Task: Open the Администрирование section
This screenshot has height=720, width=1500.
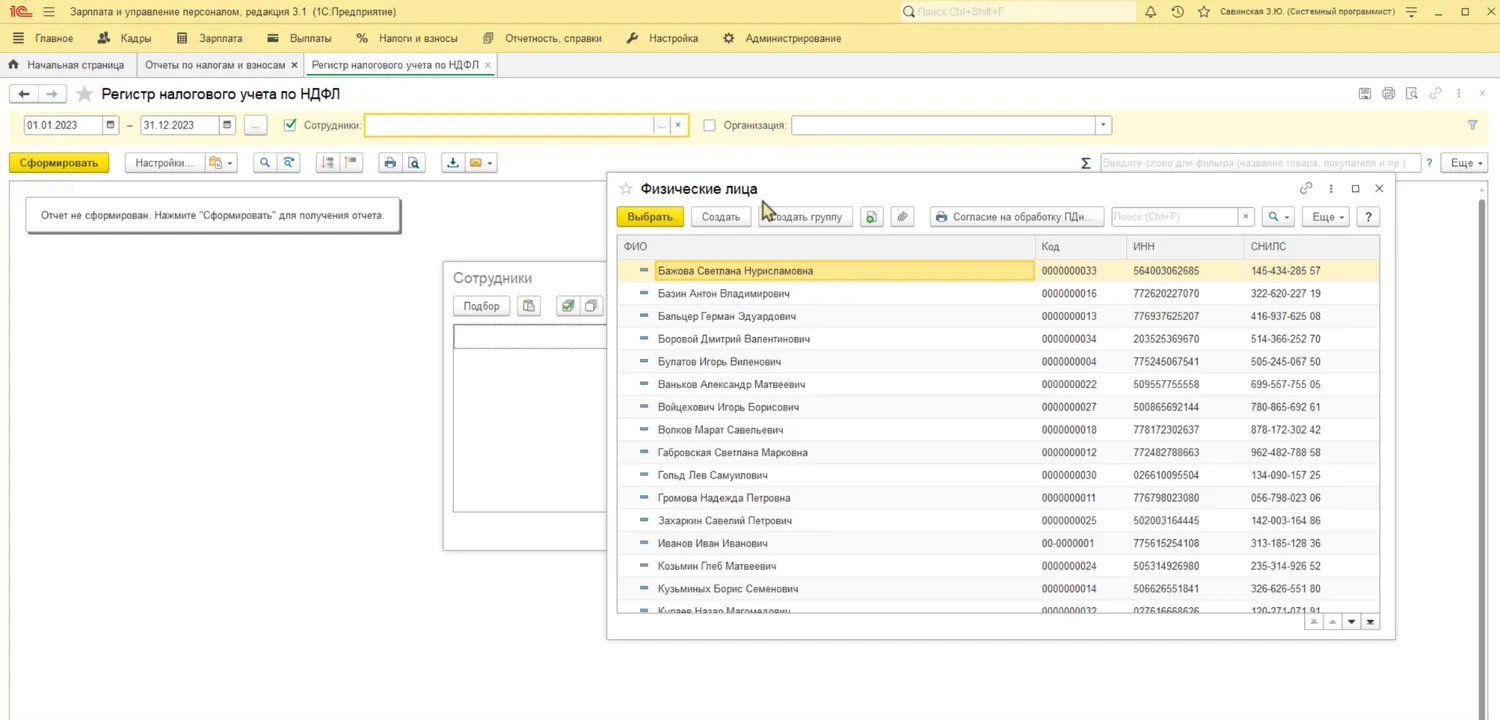Action: [x=781, y=38]
